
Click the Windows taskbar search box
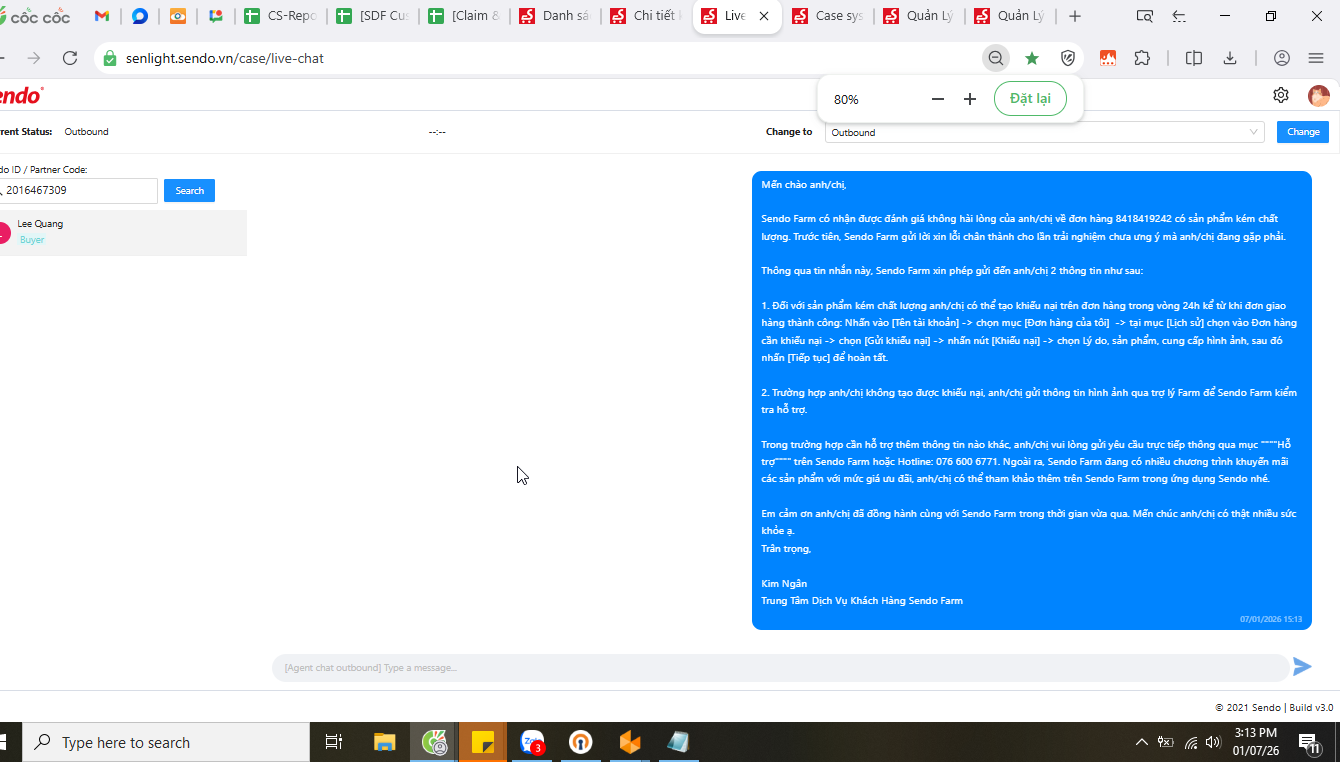click(x=166, y=742)
